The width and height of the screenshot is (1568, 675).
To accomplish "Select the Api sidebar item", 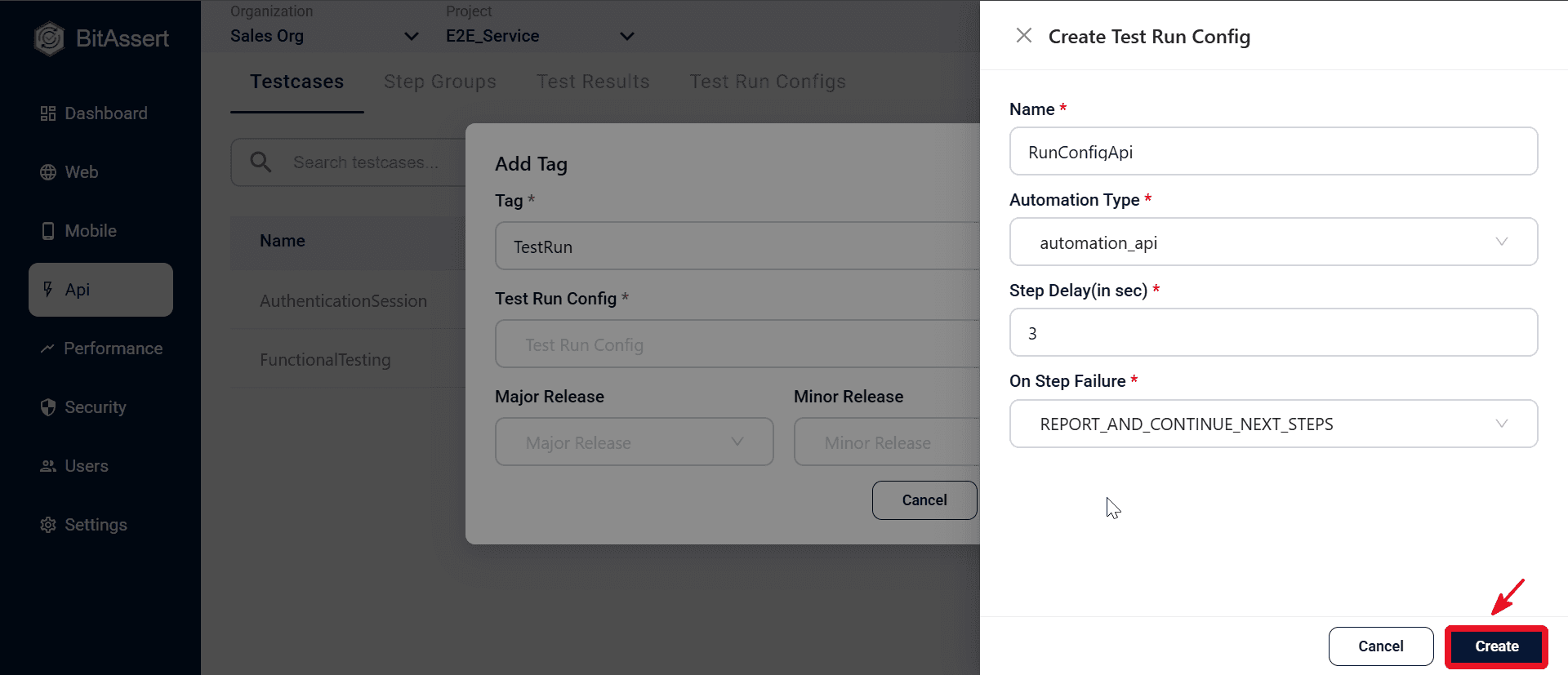I will pos(100,290).
